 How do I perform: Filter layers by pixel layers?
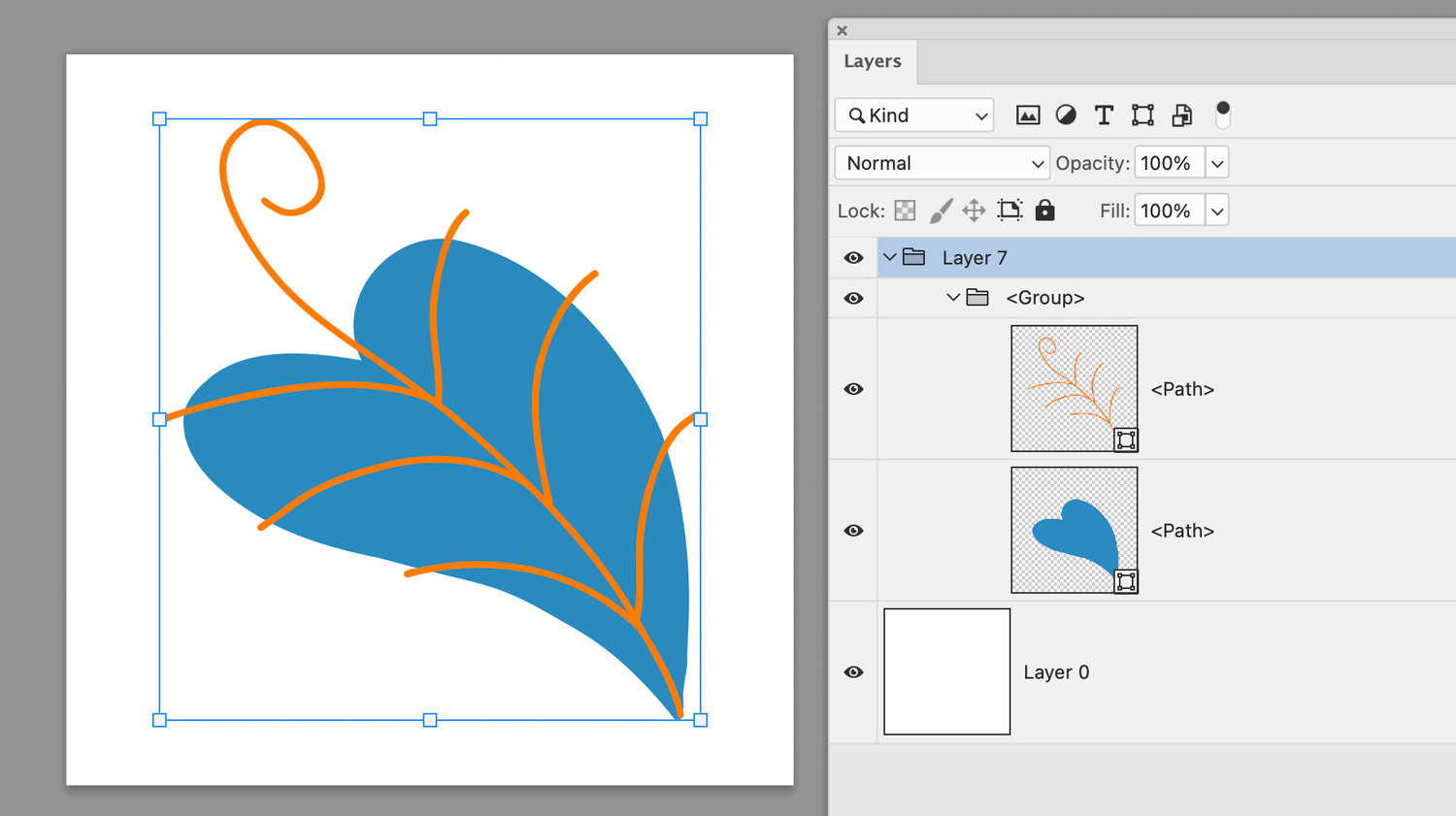pos(1027,114)
